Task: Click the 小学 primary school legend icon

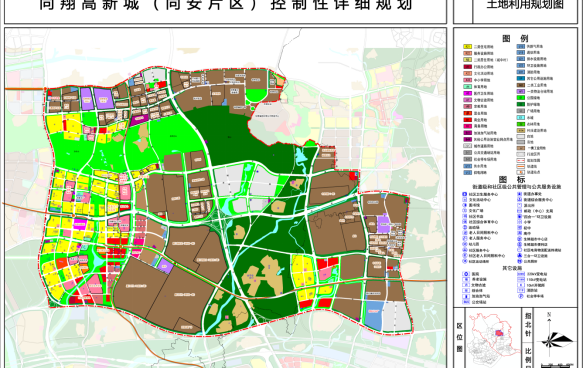Action: click(520, 222)
